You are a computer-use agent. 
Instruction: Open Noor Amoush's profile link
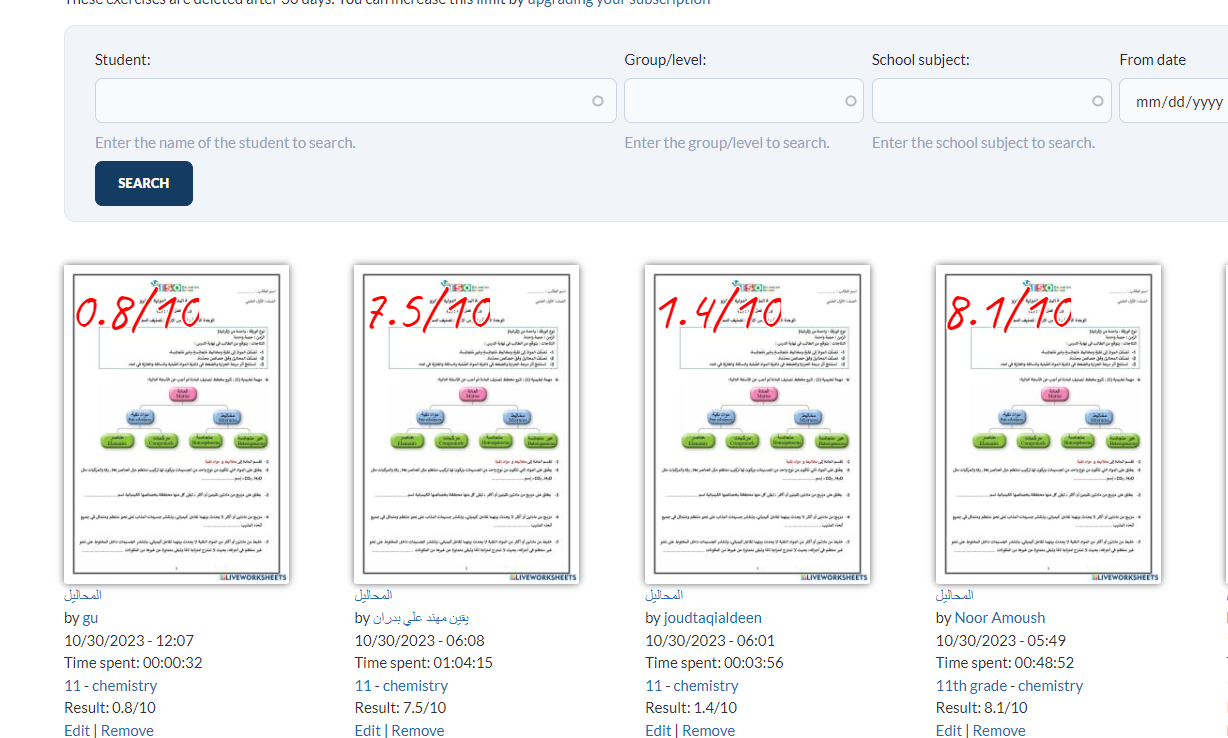[999, 618]
